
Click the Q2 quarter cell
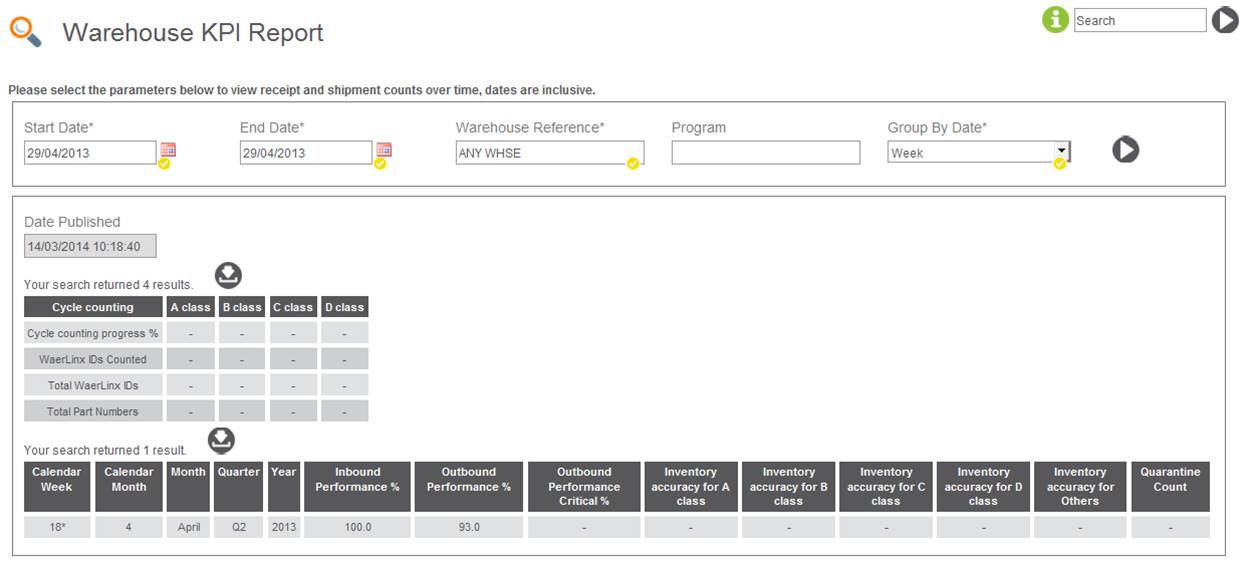(239, 527)
